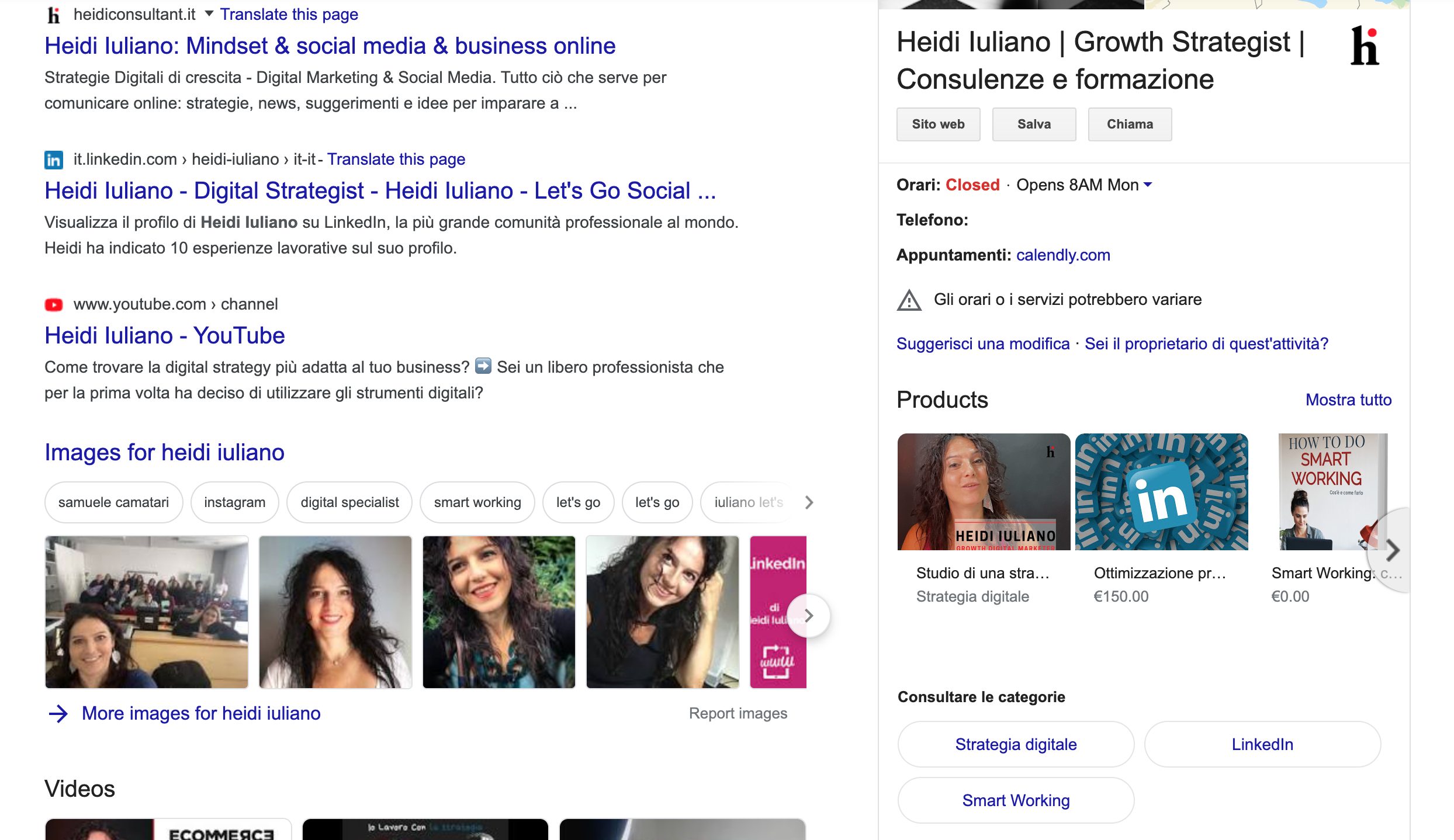This screenshot has height=840, width=1454.
Task: Select the 'instagram' image filter chip
Action: 234,502
